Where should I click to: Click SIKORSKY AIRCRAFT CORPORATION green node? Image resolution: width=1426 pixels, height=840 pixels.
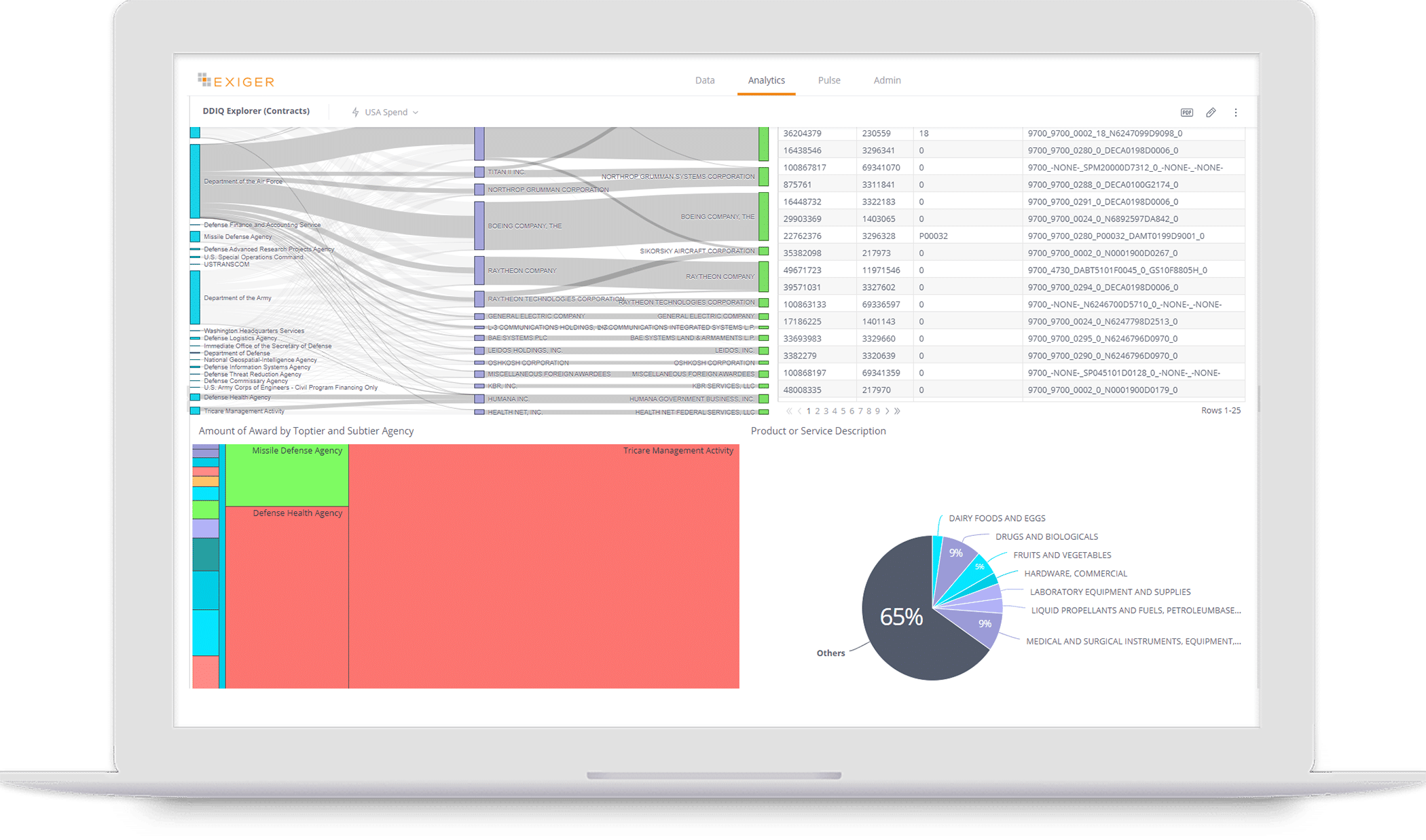(x=763, y=251)
